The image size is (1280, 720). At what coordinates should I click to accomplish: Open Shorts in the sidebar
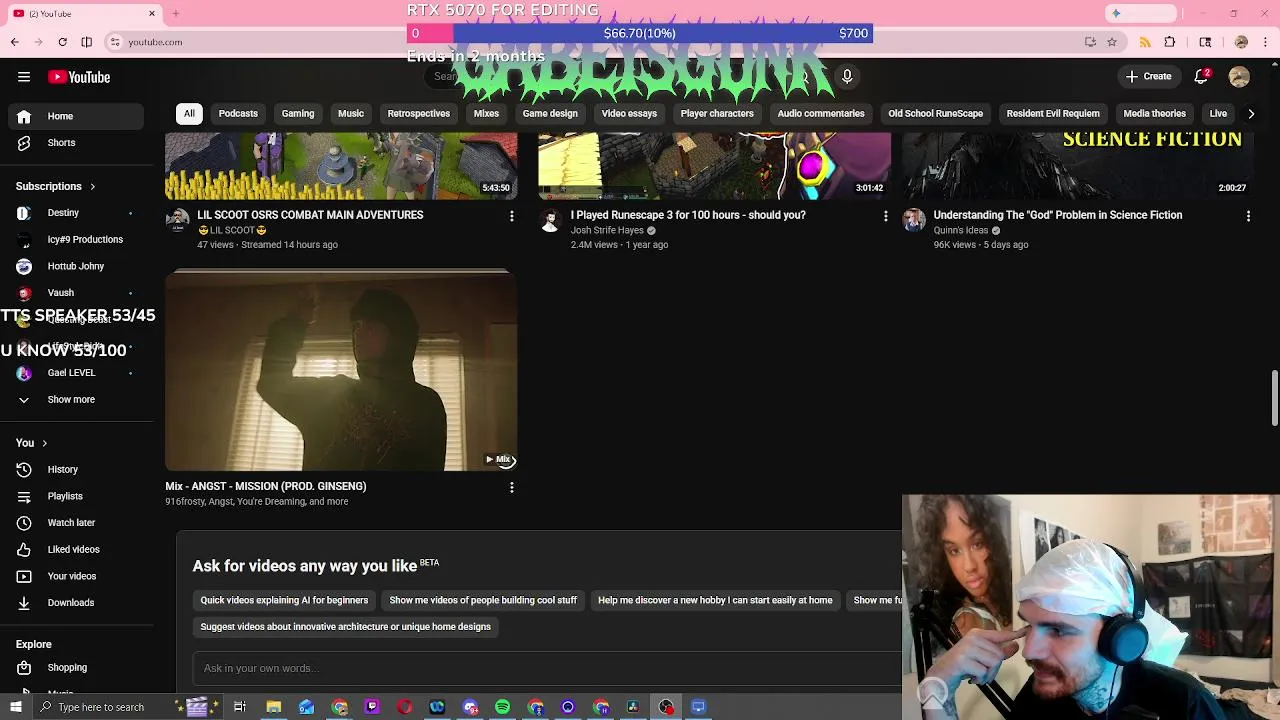pos(77,143)
